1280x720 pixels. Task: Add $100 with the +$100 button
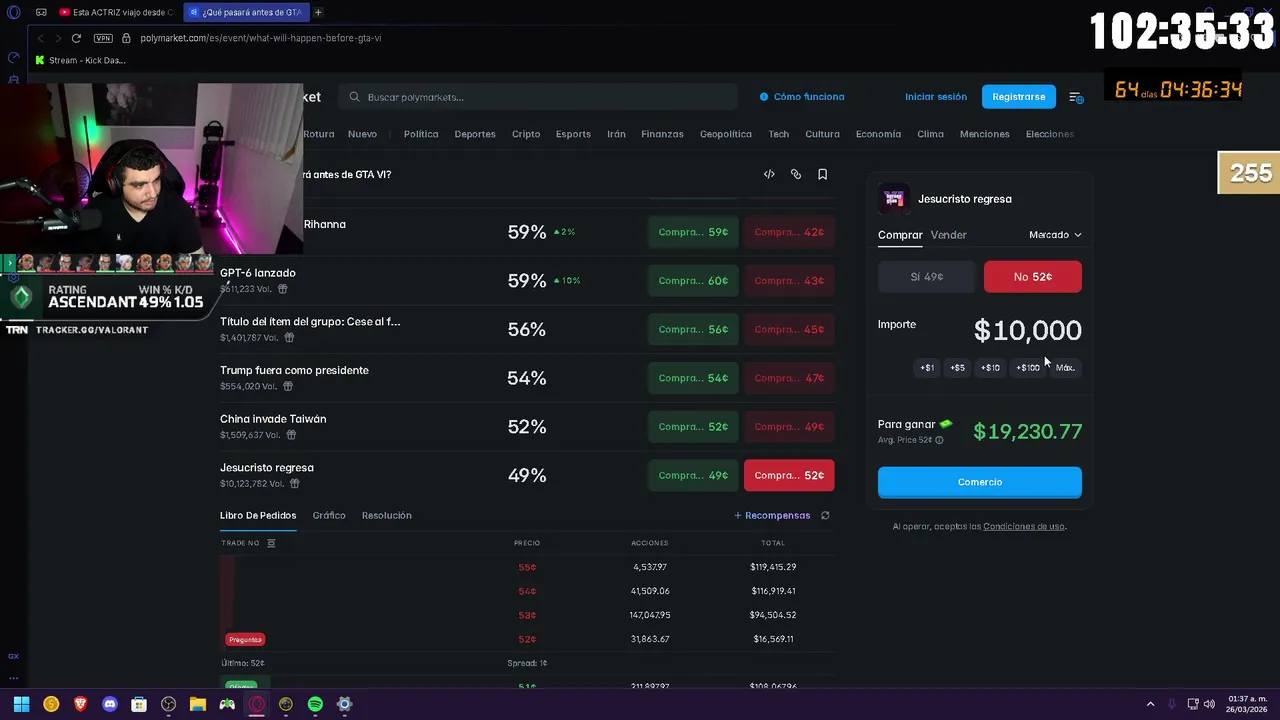(1028, 368)
